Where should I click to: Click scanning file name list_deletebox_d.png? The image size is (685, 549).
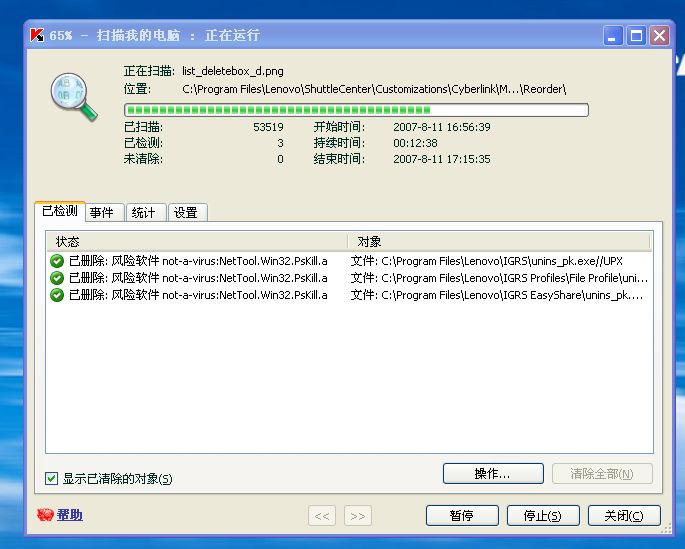(233, 71)
